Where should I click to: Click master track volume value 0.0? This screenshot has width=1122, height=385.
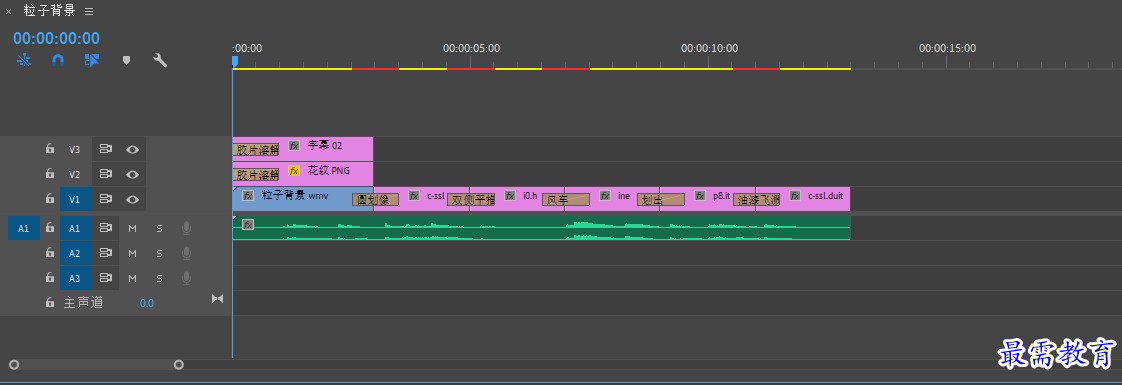click(x=147, y=303)
